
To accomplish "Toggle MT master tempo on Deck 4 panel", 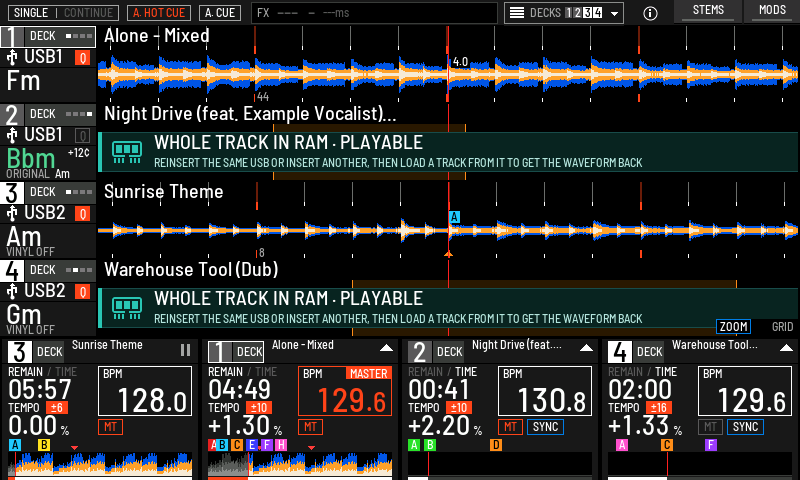I will [710, 427].
